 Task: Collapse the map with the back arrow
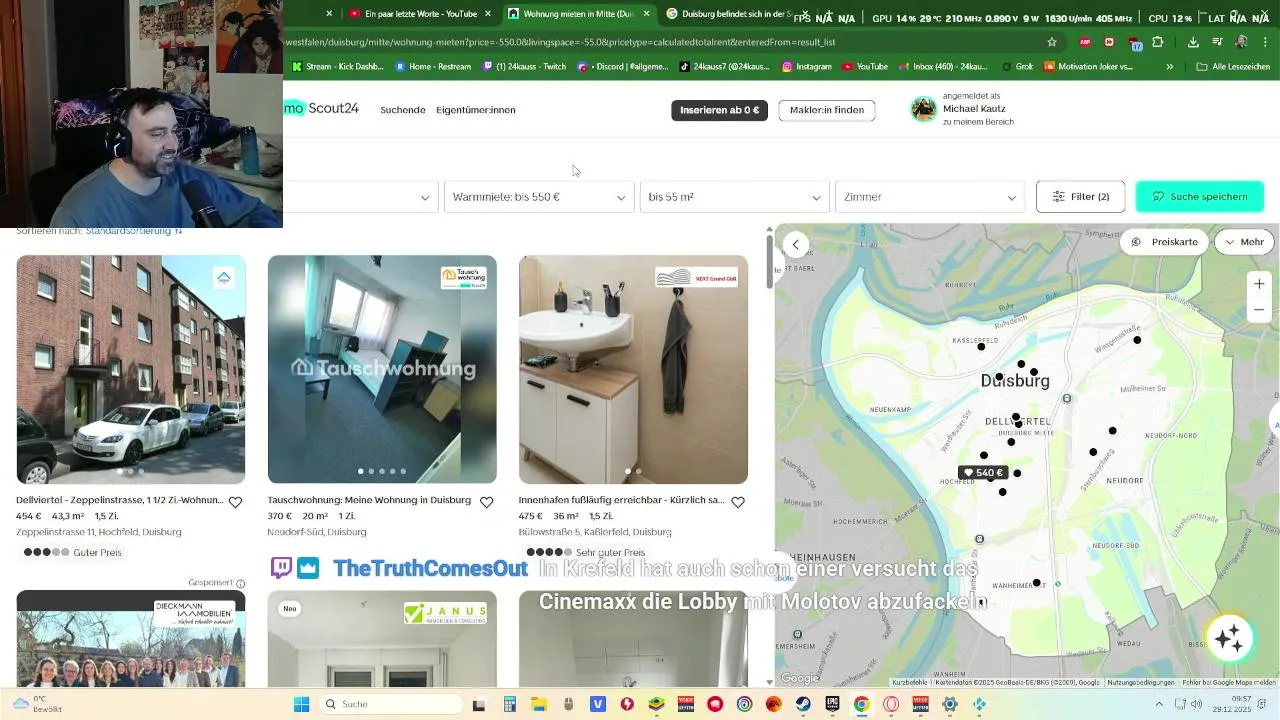[x=795, y=244]
